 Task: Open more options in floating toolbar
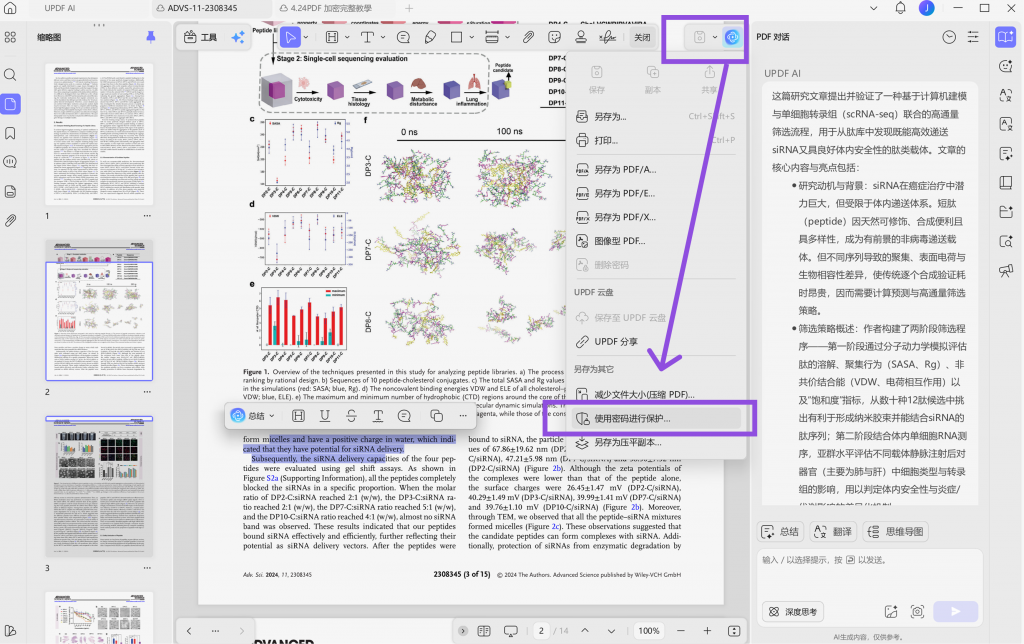463,416
